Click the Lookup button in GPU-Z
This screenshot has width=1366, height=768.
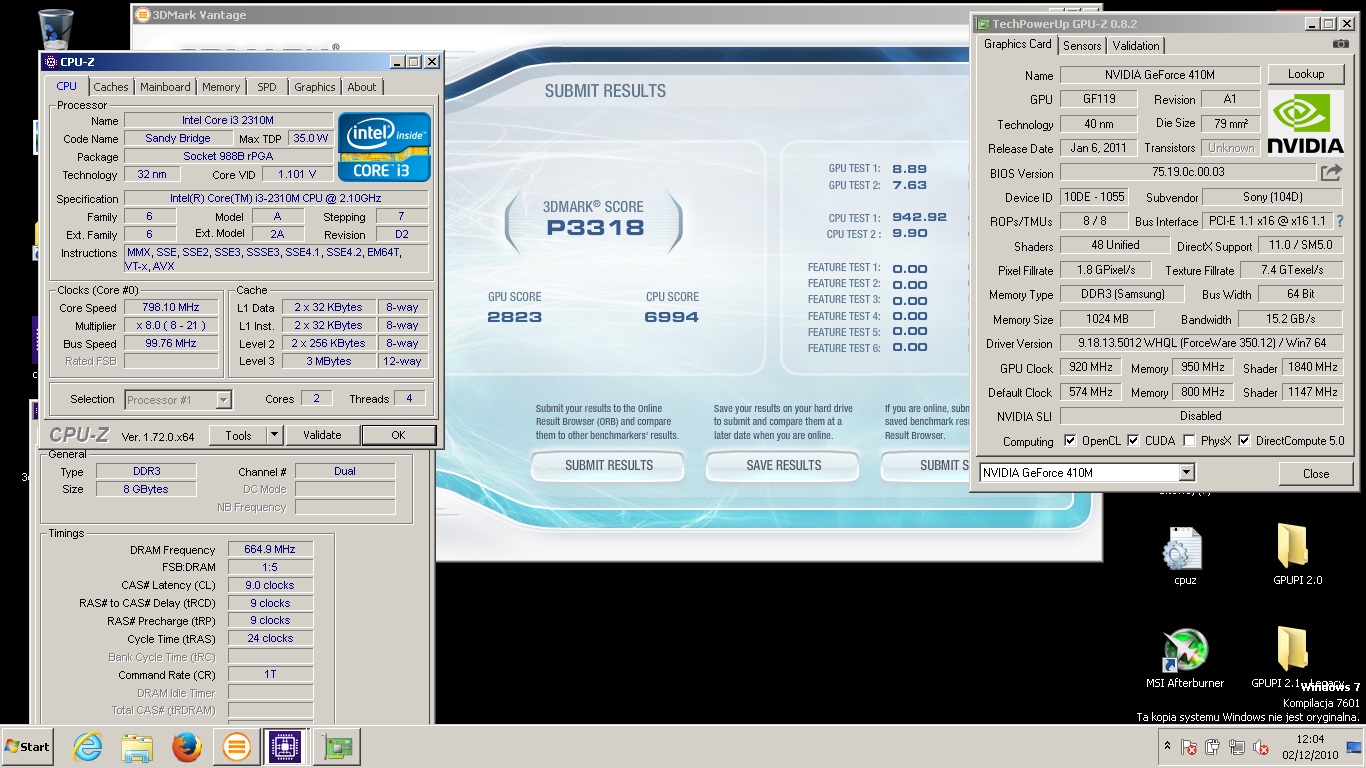point(1306,74)
